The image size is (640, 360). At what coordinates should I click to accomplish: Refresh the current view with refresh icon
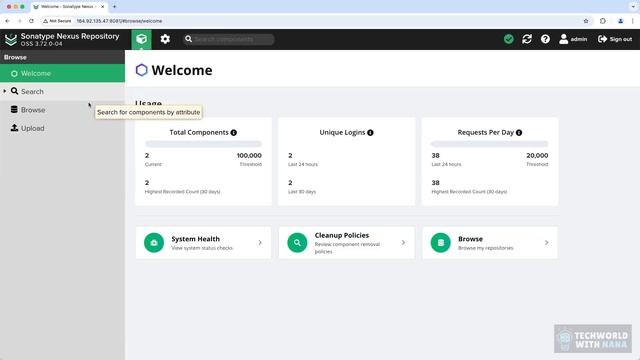click(x=527, y=39)
